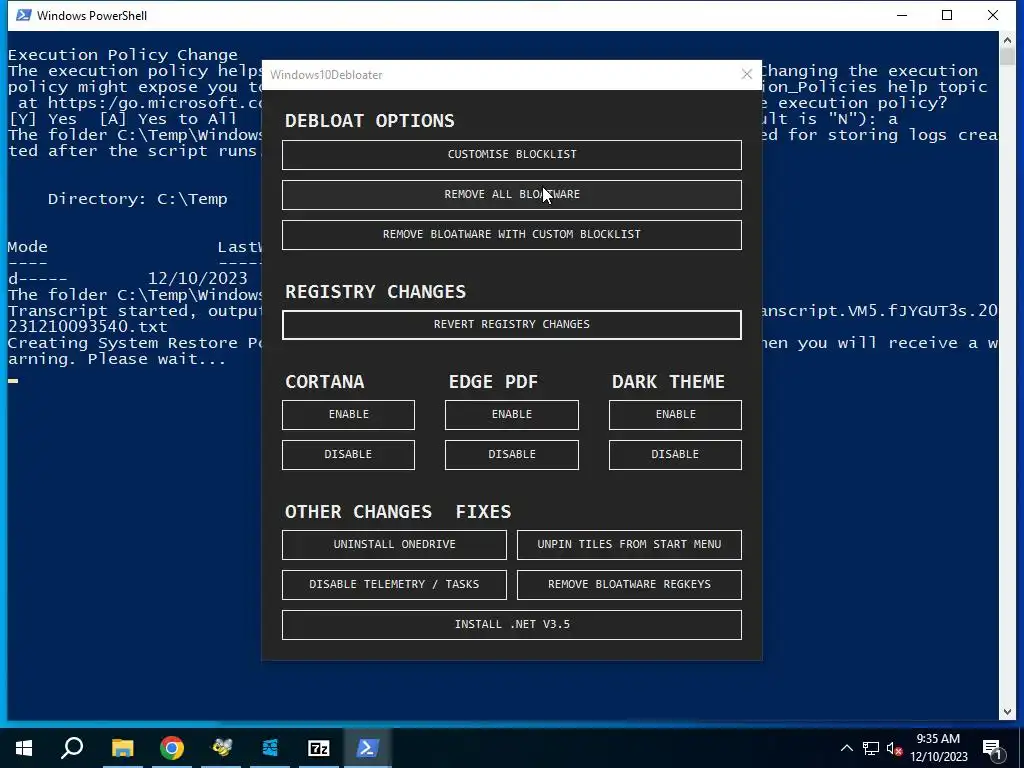1024x768 pixels.
Task: Click PowerShell window title icon
Action: pos(24,15)
